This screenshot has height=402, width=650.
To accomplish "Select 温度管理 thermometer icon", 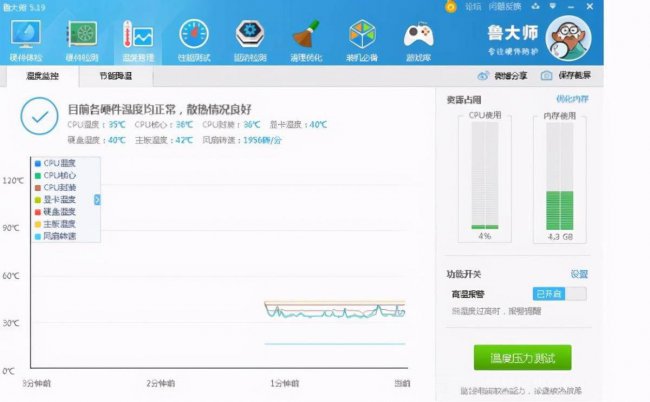I will 138,35.
